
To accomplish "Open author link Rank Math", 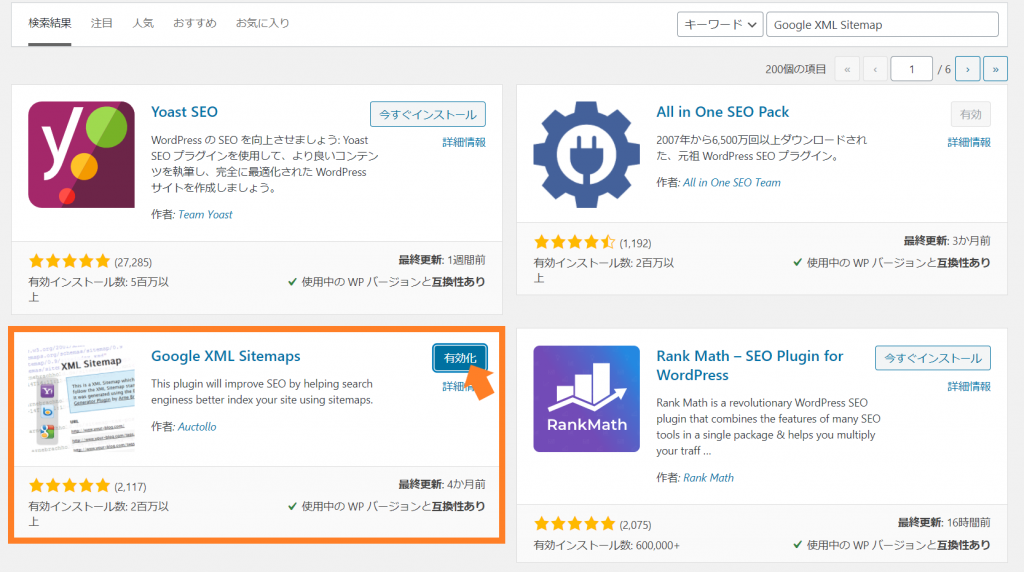I will [709, 477].
